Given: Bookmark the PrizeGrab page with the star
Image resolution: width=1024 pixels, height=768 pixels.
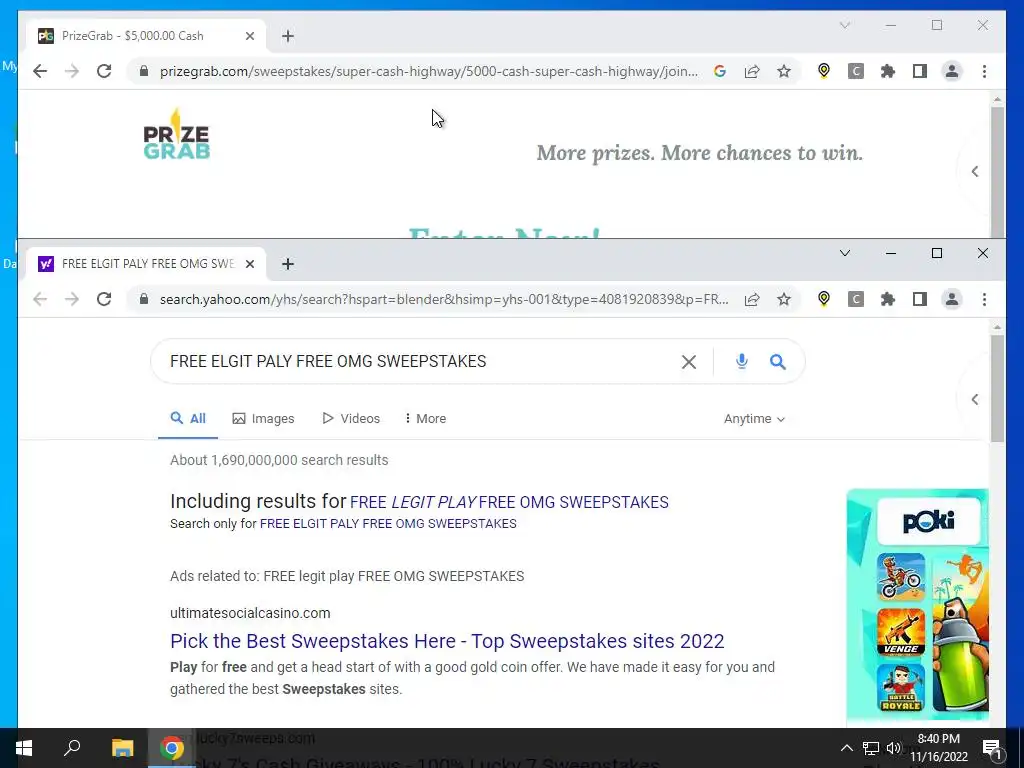Looking at the screenshot, I should [784, 71].
